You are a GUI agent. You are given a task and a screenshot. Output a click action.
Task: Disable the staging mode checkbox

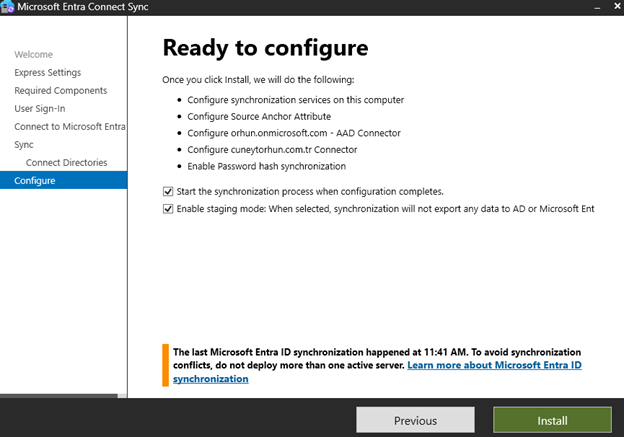[x=167, y=209]
